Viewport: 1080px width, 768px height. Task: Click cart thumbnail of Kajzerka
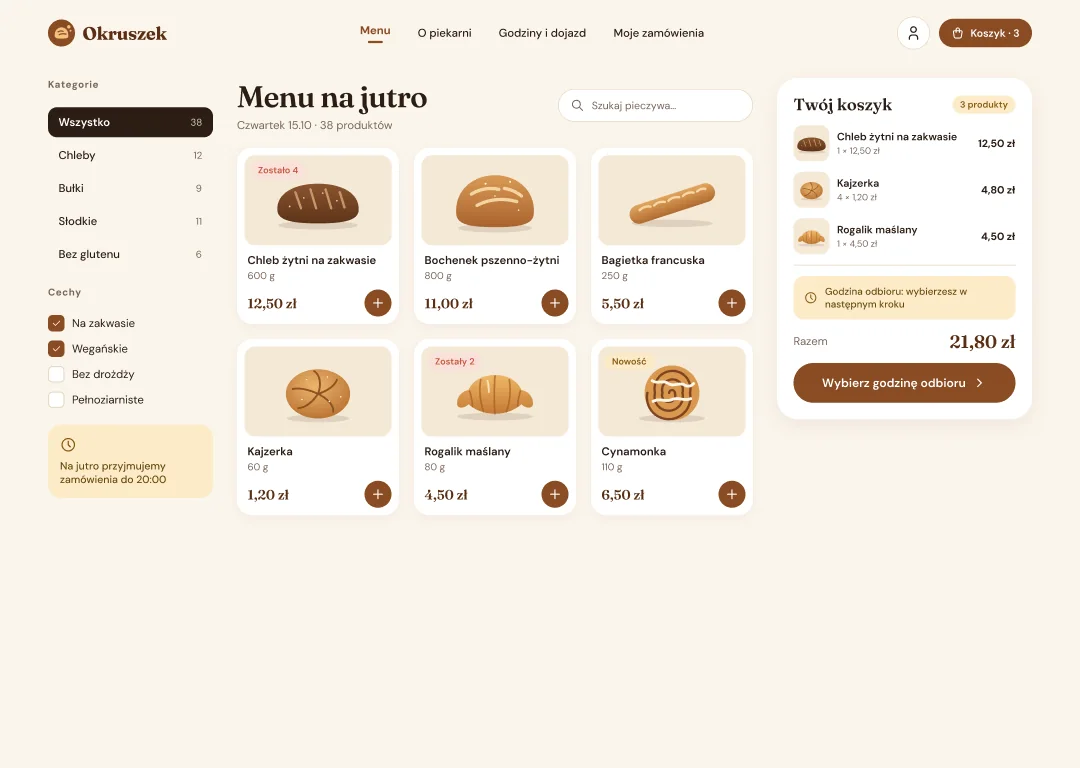click(811, 190)
